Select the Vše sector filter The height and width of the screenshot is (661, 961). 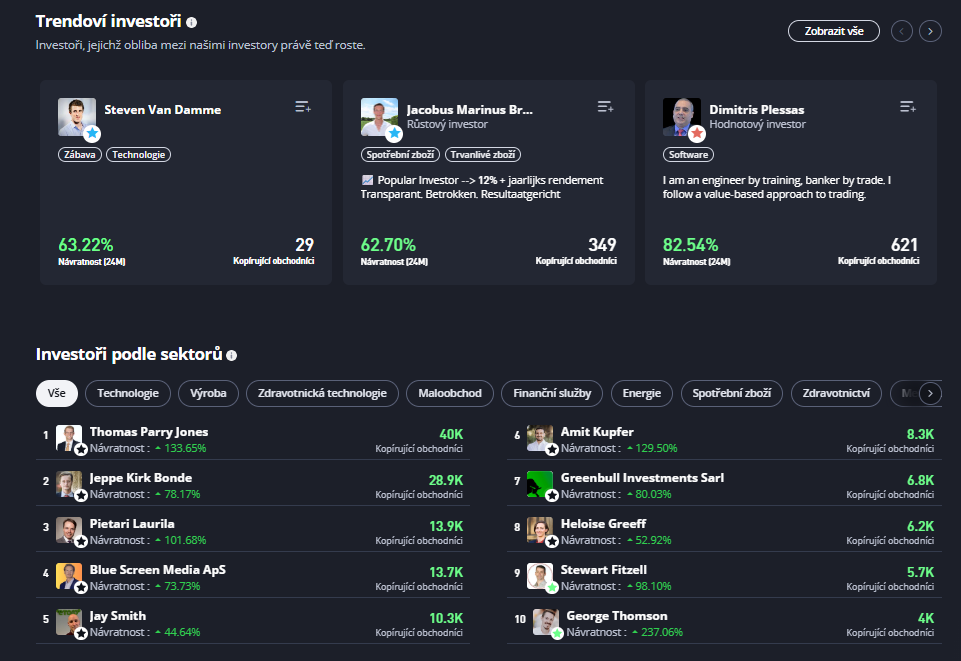coord(57,393)
